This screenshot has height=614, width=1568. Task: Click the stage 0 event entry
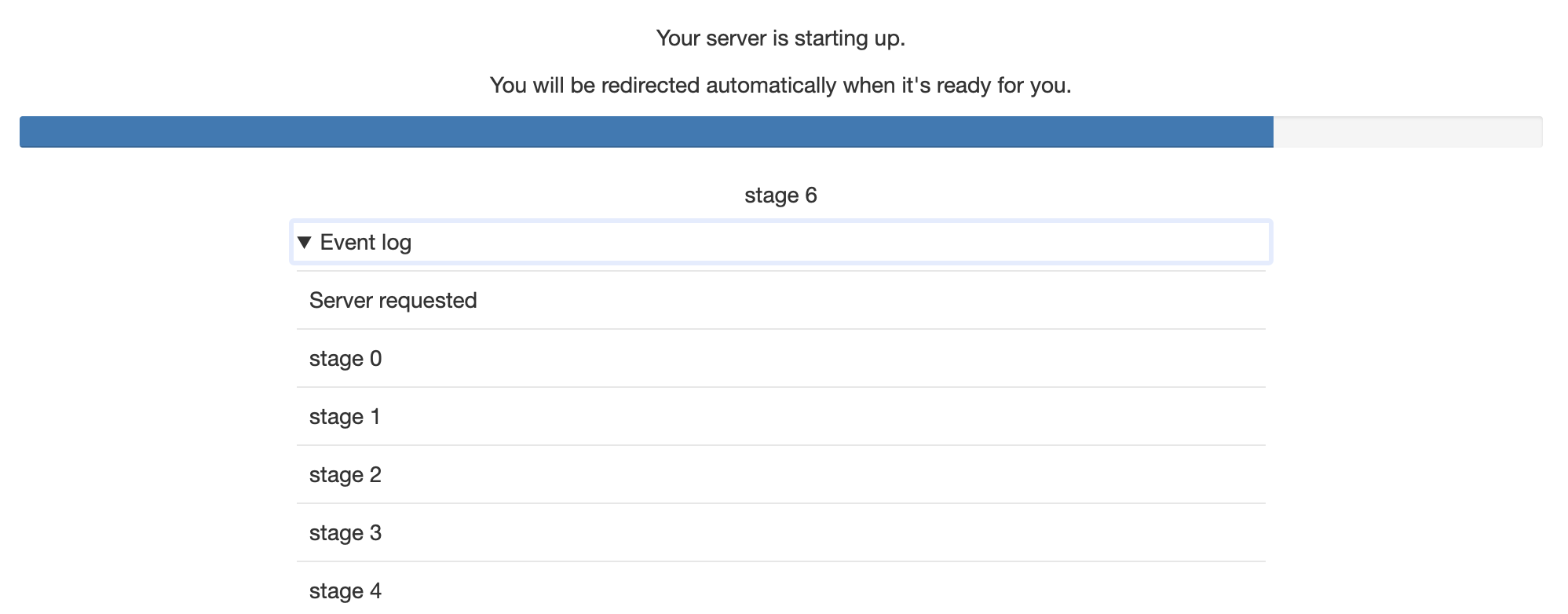(345, 358)
